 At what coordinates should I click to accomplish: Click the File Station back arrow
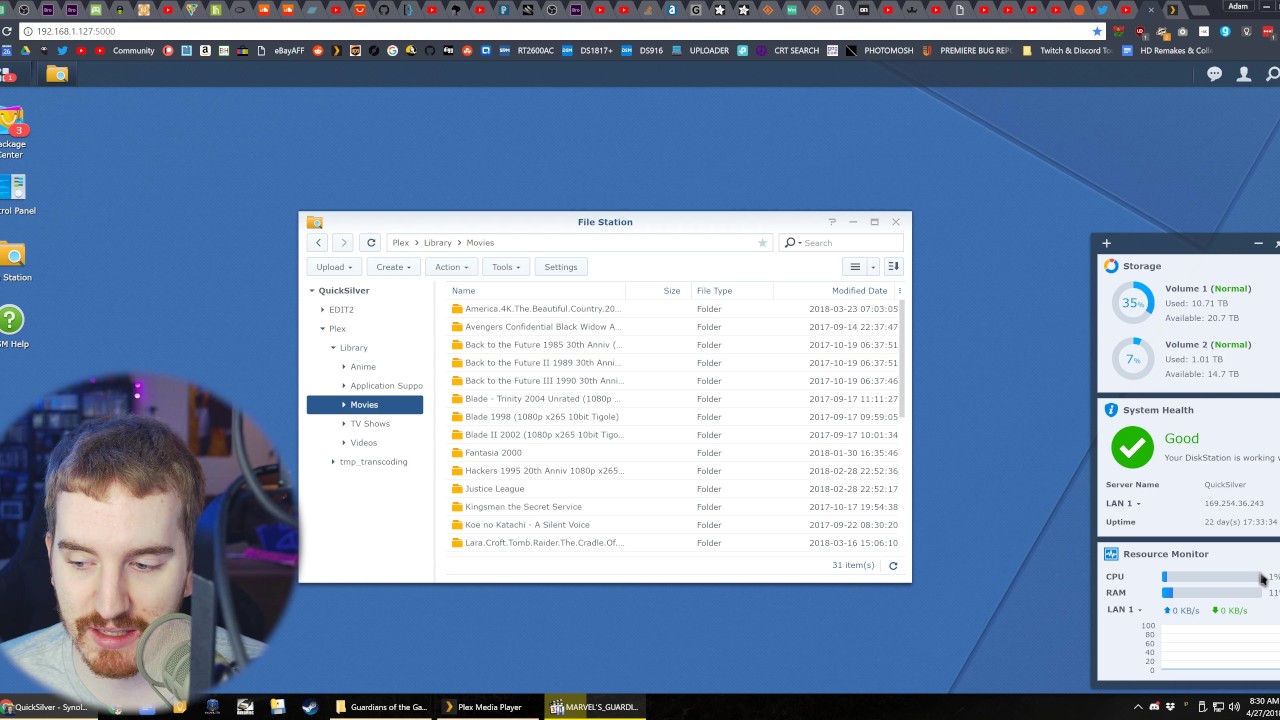point(318,242)
